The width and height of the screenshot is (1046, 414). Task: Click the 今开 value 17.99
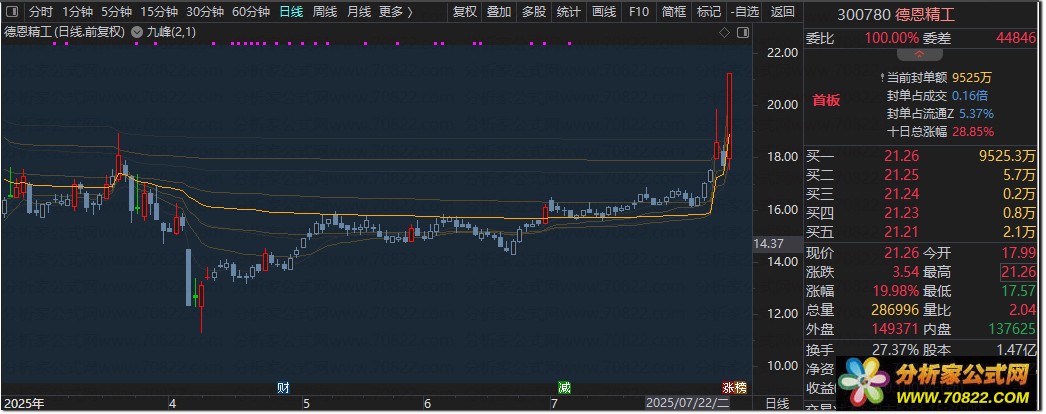(1019, 253)
